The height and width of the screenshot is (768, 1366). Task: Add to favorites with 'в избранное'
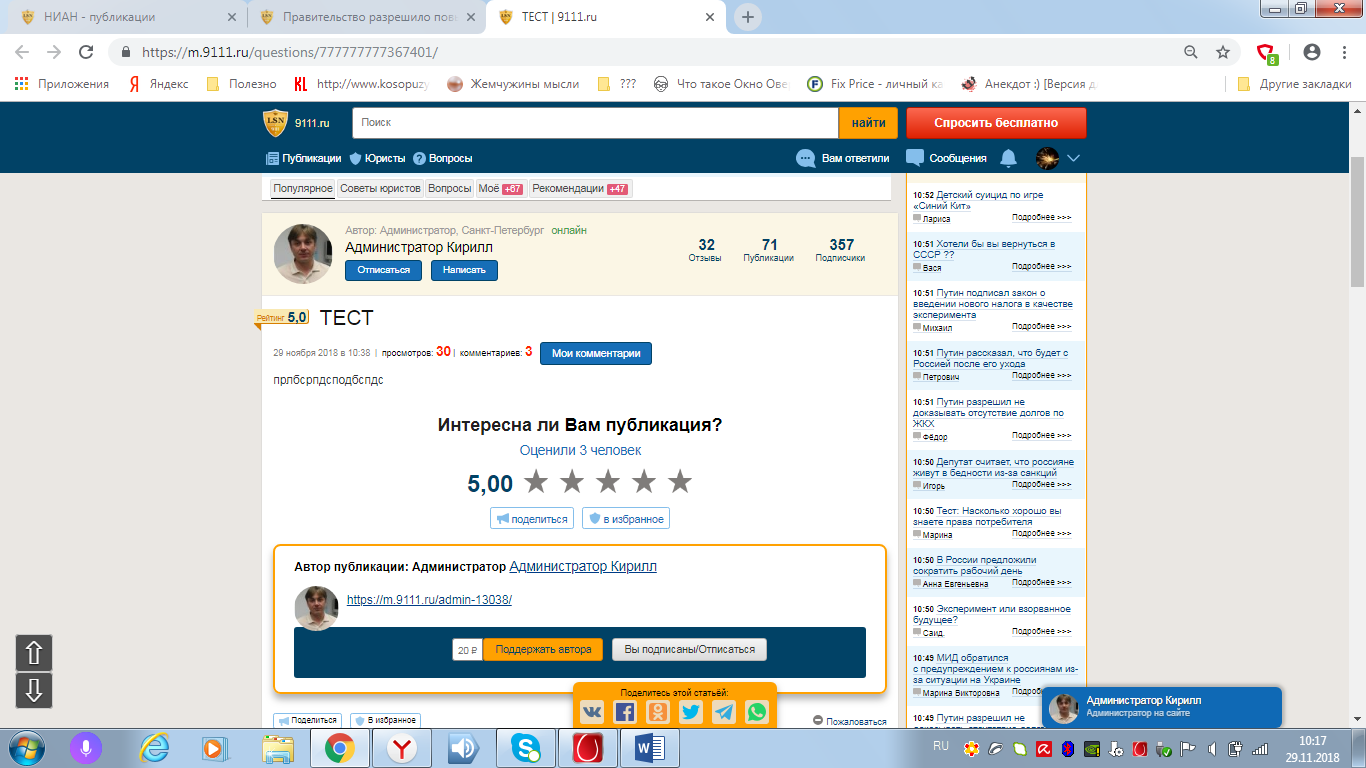[x=626, y=518]
